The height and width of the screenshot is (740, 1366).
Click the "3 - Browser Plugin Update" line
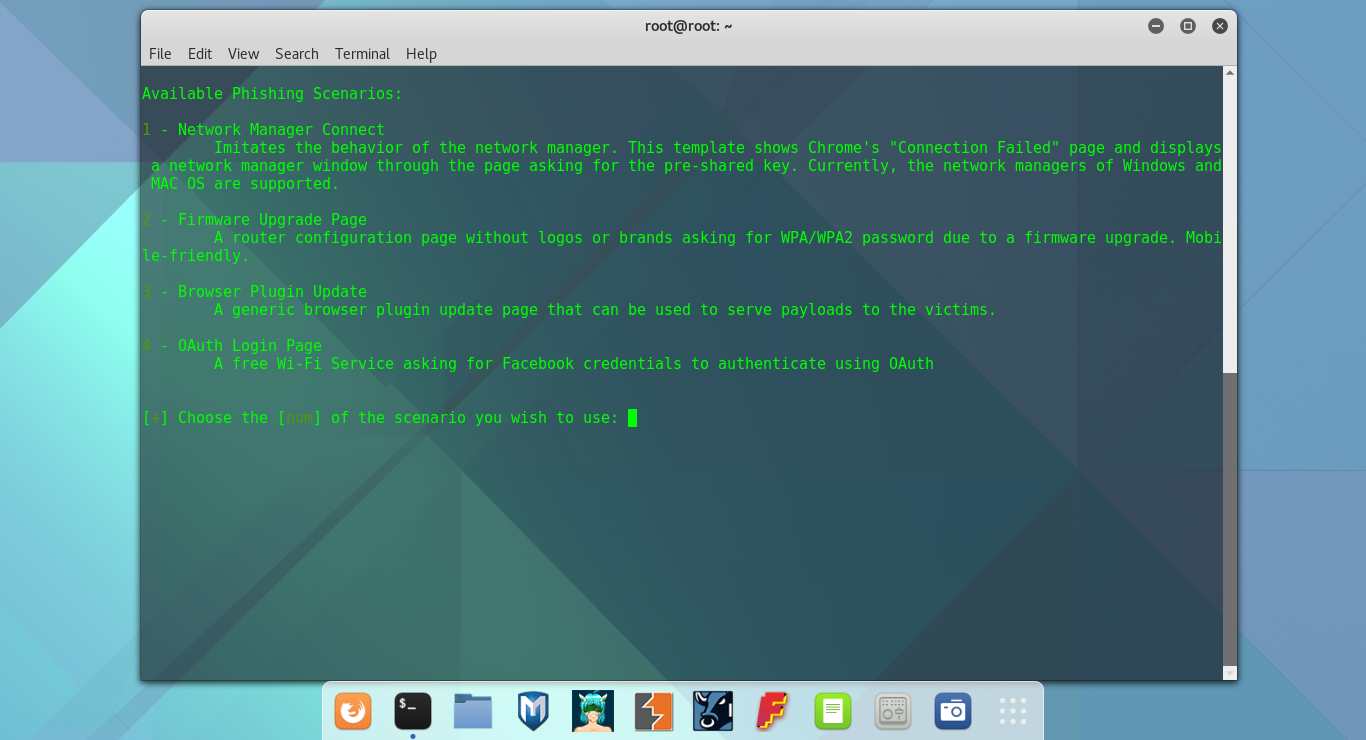coord(254,292)
